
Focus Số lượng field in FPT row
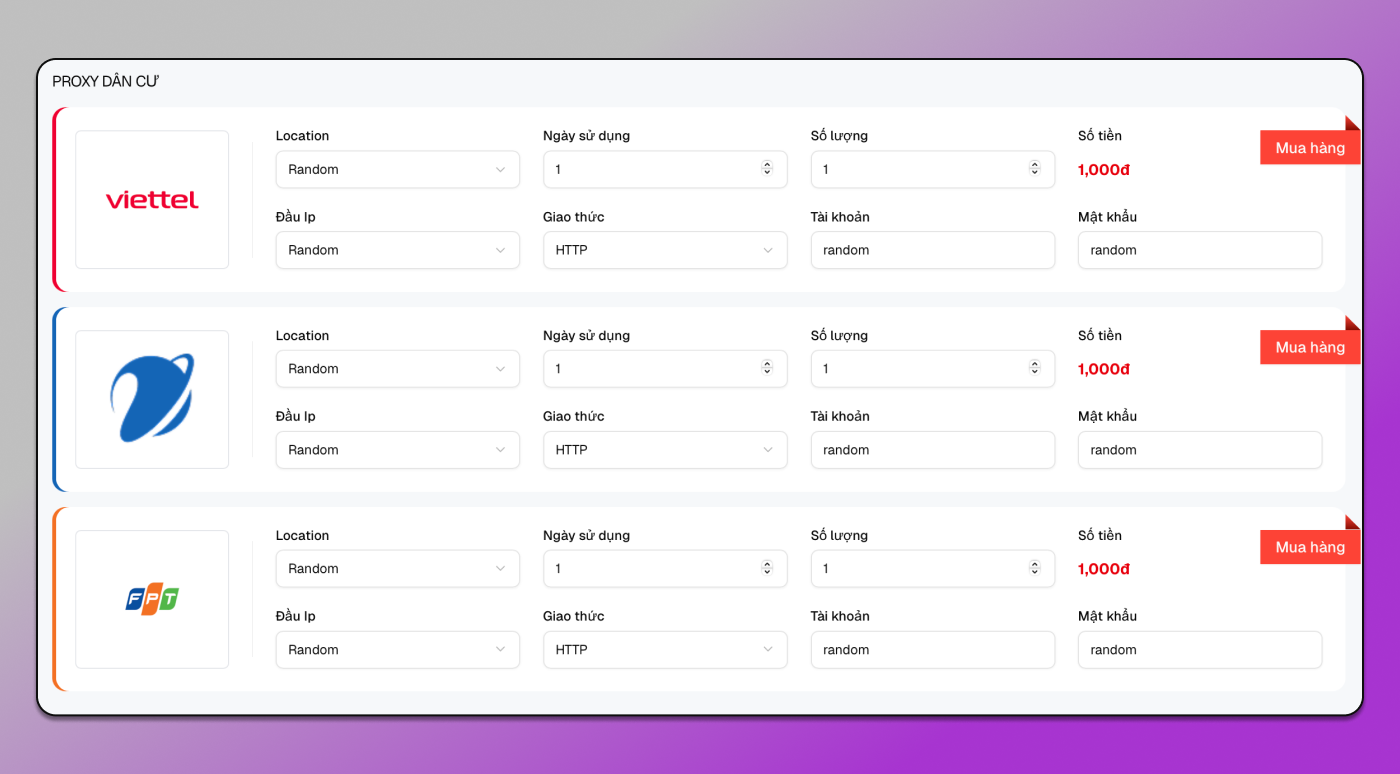pyautogui.click(x=933, y=568)
